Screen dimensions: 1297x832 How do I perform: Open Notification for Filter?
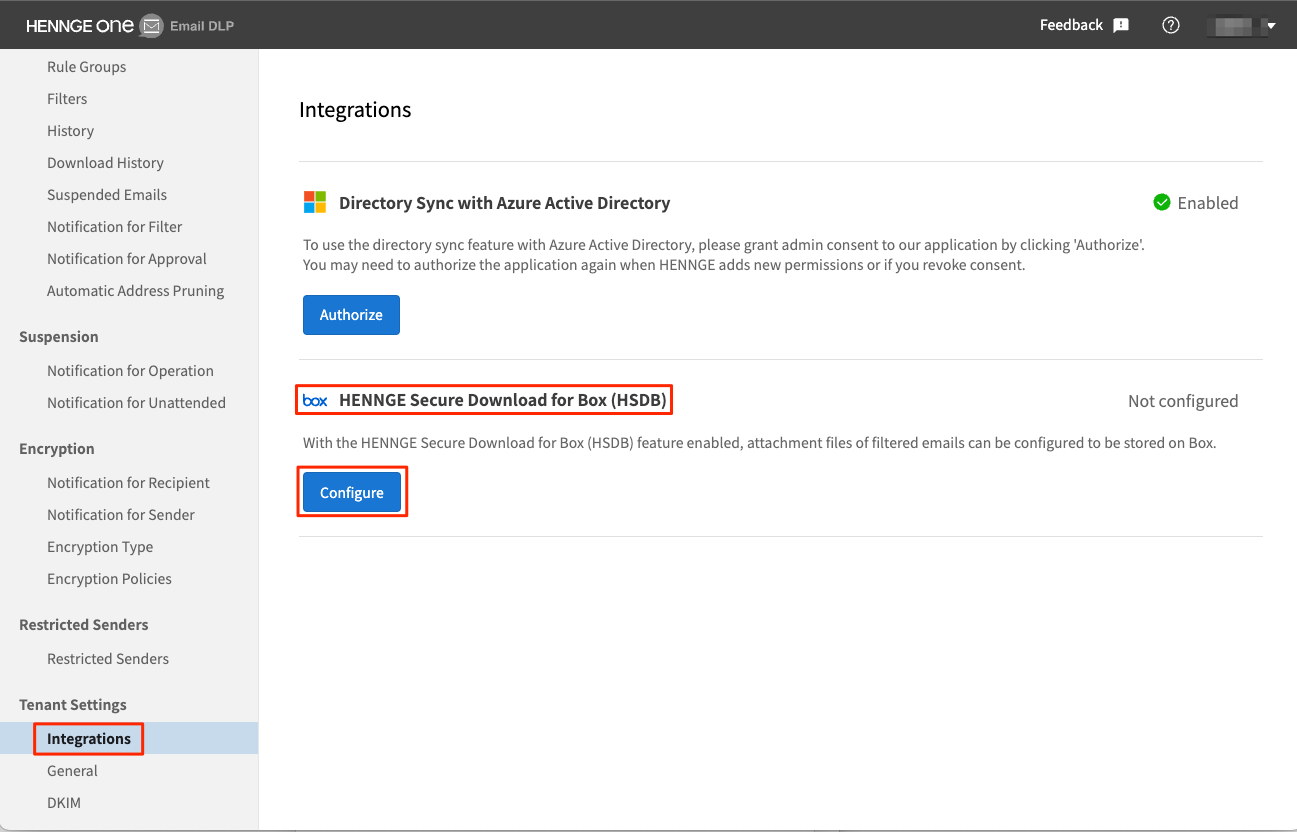tap(115, 227)
